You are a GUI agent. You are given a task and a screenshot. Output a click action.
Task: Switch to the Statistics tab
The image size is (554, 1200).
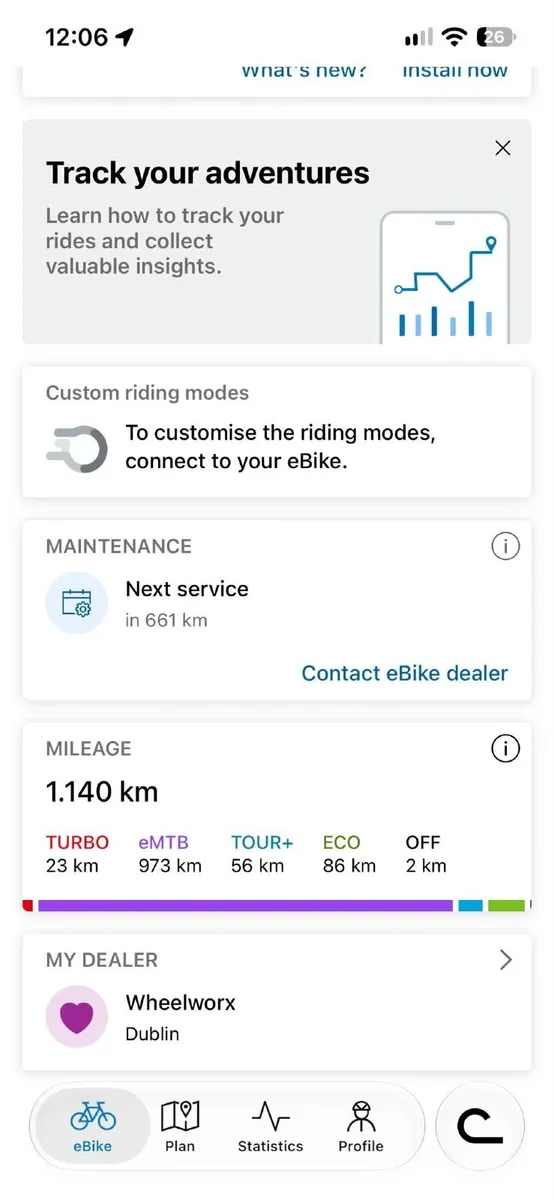270,1126
